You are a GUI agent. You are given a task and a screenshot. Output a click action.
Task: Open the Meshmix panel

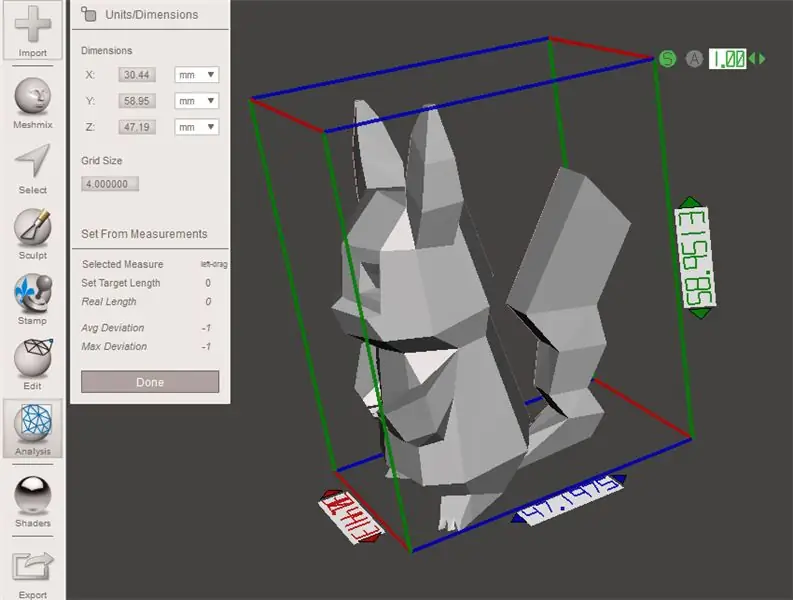[x=33, y=103]
